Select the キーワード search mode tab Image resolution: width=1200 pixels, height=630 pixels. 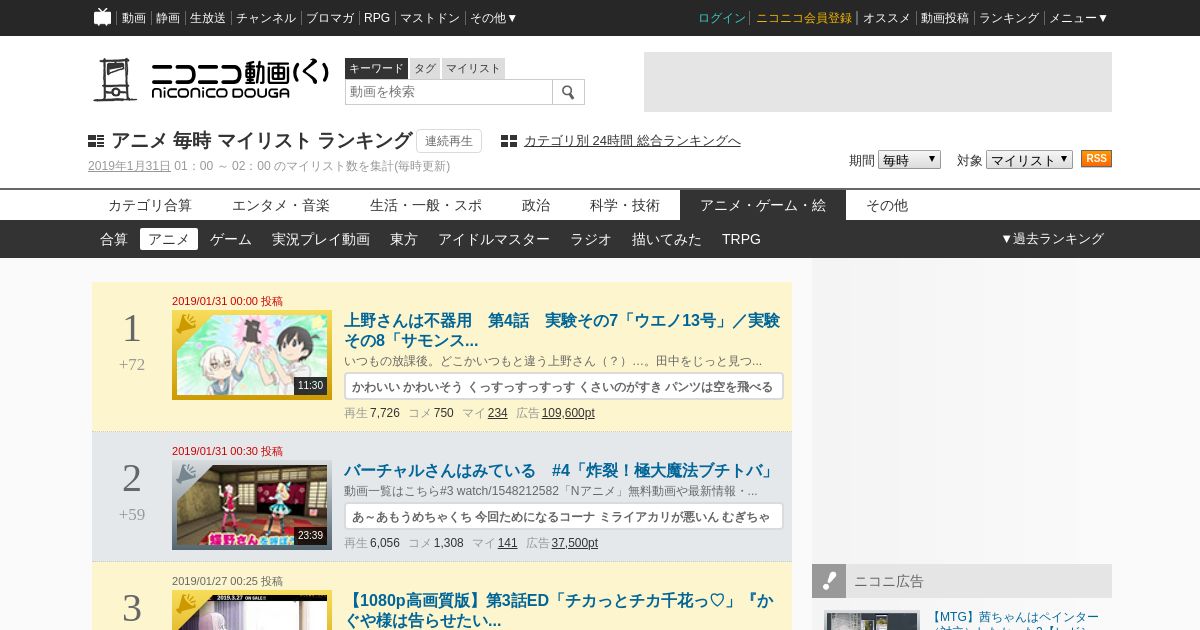click(376, 68)
